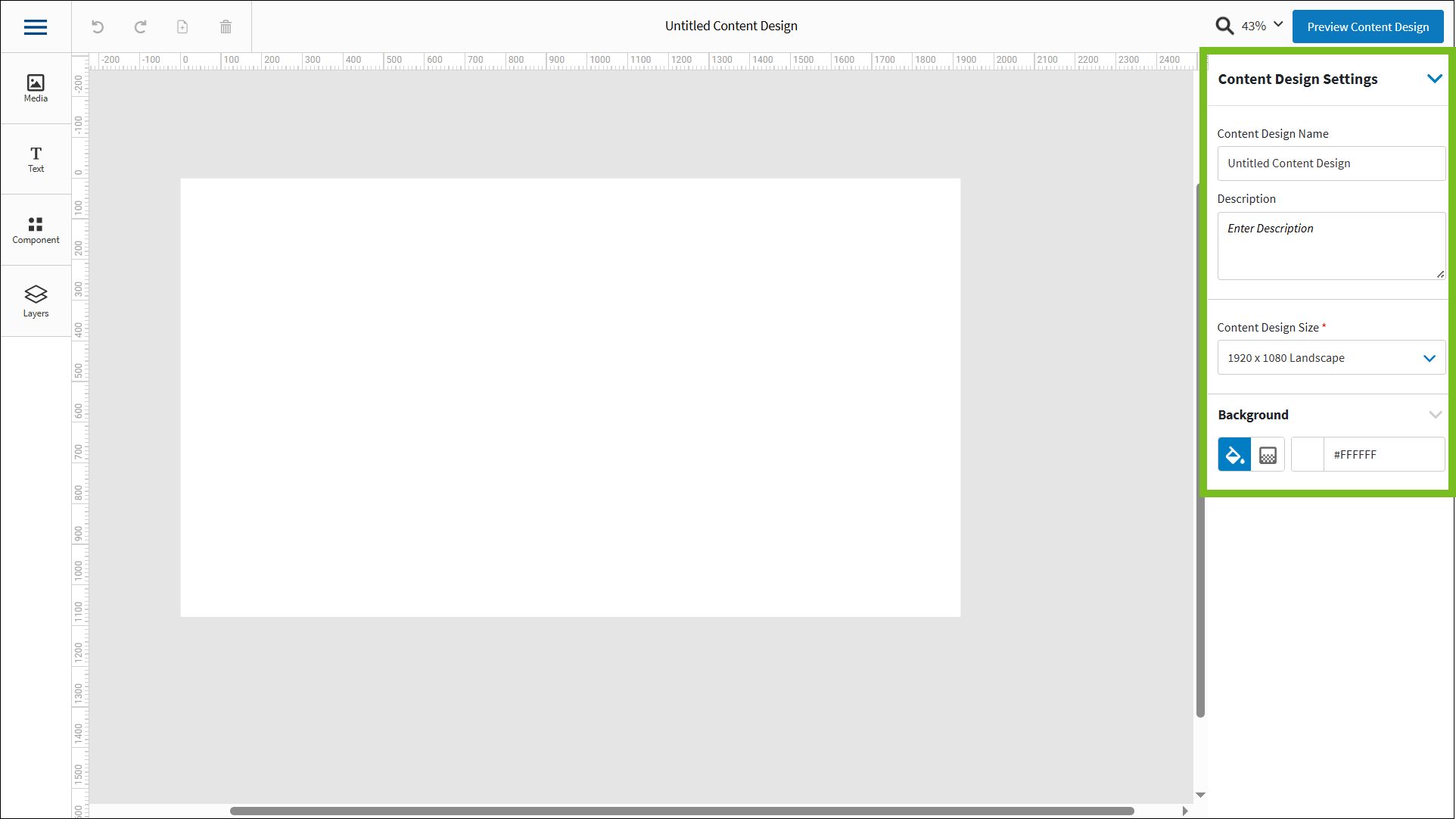Create a new page from the toolbar

182,26
